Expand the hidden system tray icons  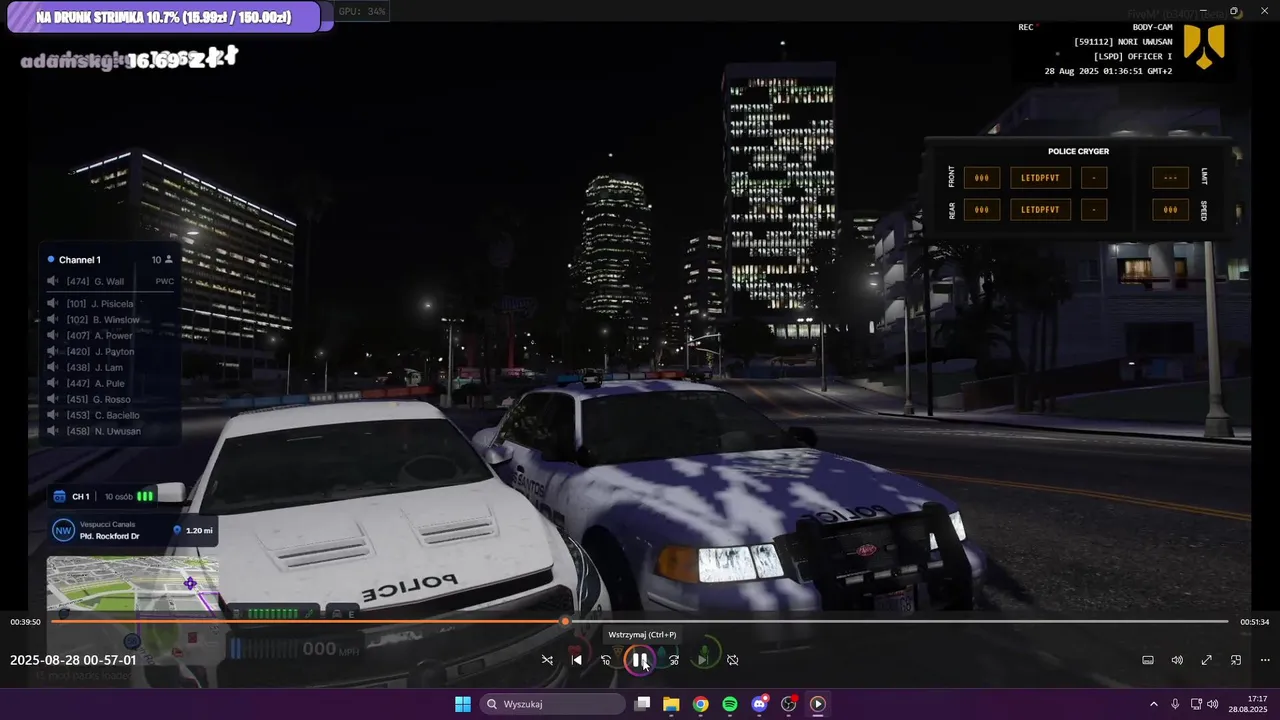1153,704
